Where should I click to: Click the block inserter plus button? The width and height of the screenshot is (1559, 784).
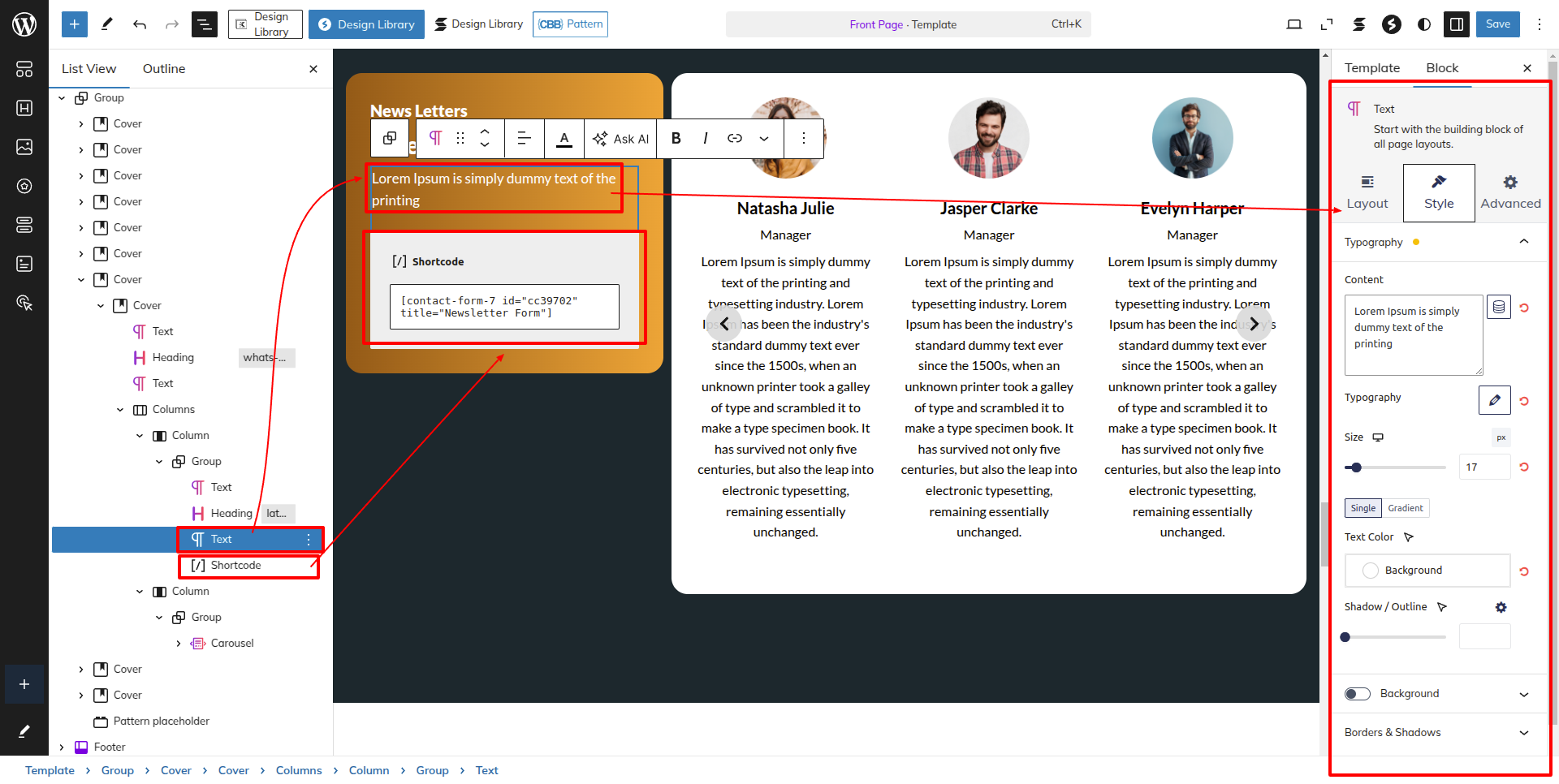(74, 24)
